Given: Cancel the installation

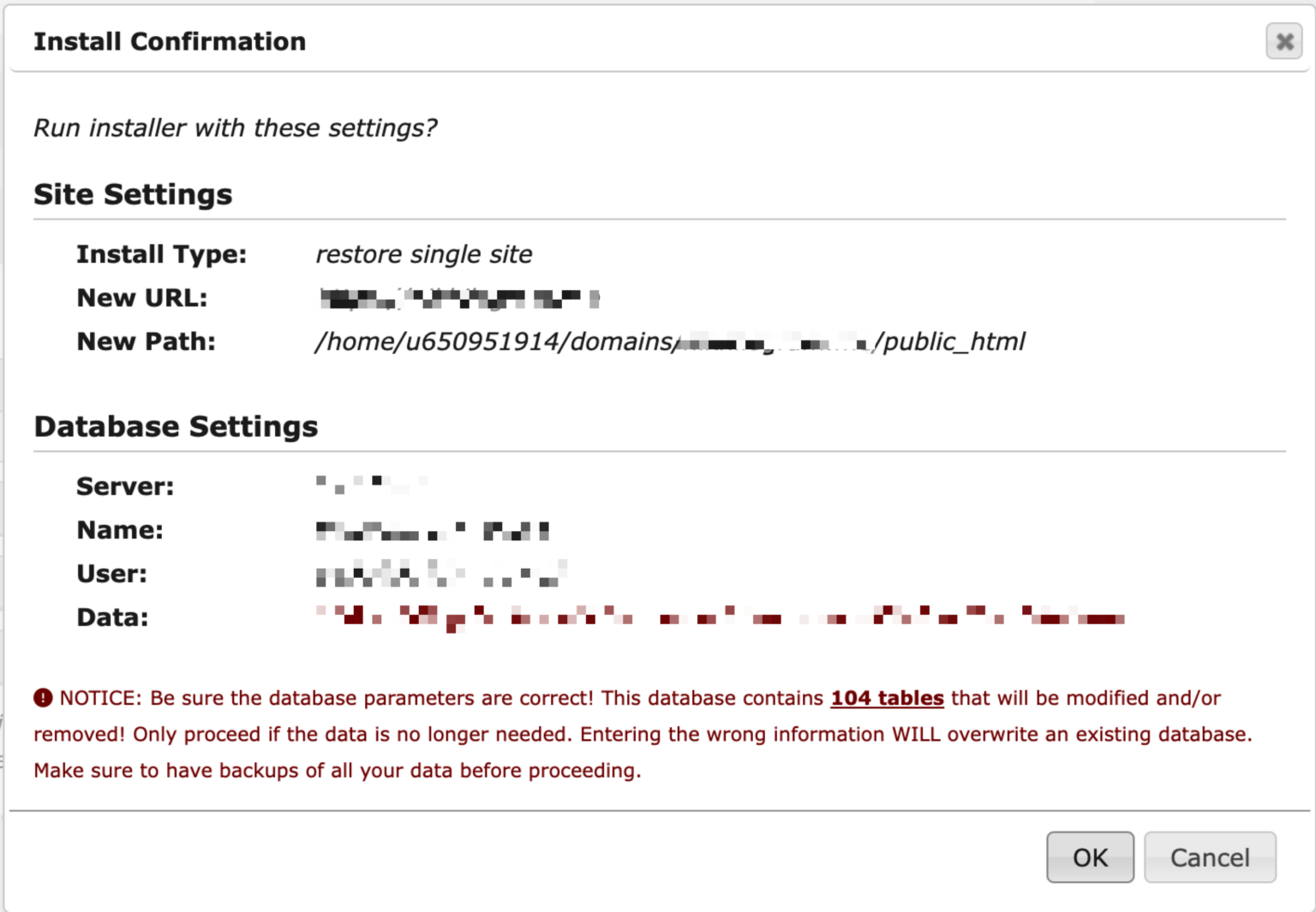Looking at the screenshot, I should pyautogui.click(x=1209, y=857).
